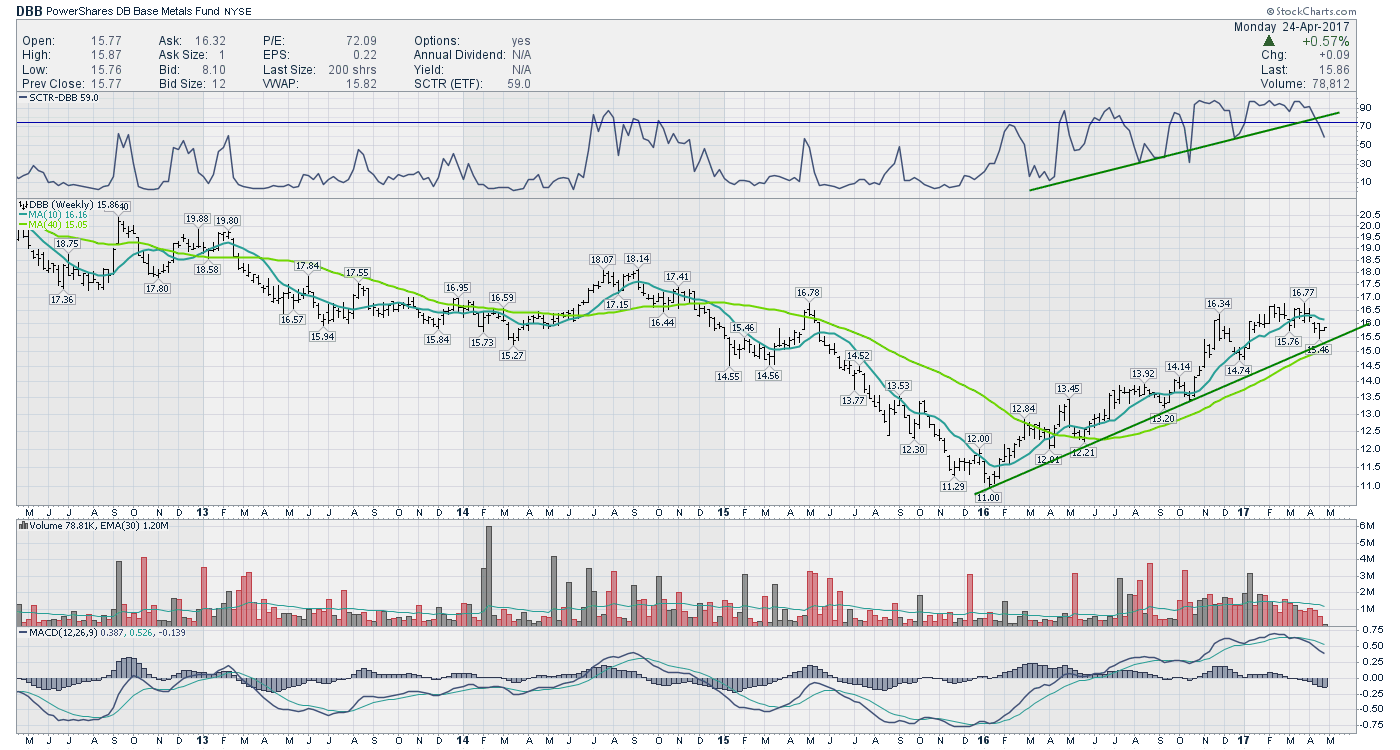
Task: Click the SCTR-DBB legend line marker
Action: [x=22, y=97]
